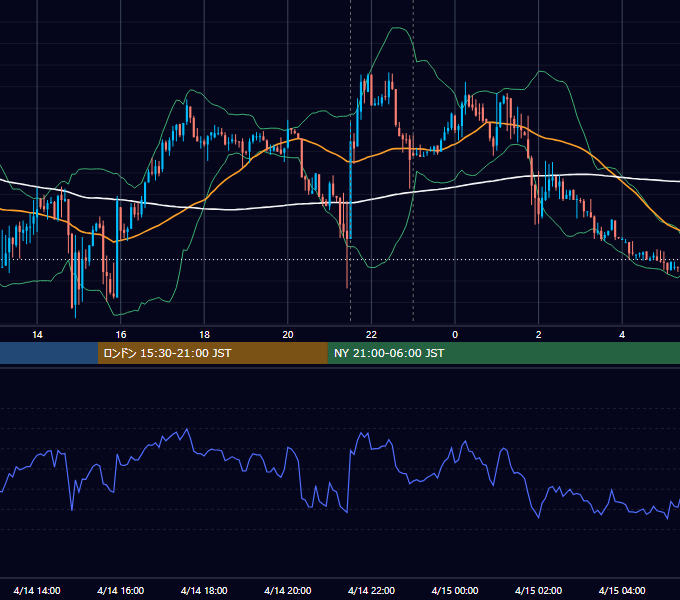Click the 4/14 20:00 oscillator time label
Screen dimensions: 680x600
point(288,590)
